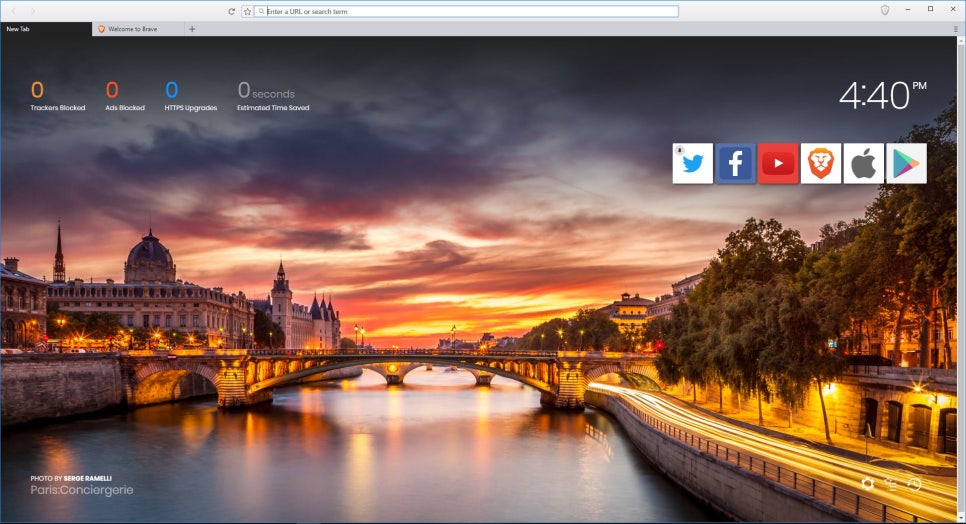Click the Serge Ramelli photo credit link
The width and height of the screenshot is (966, 524).
(87, 479)
